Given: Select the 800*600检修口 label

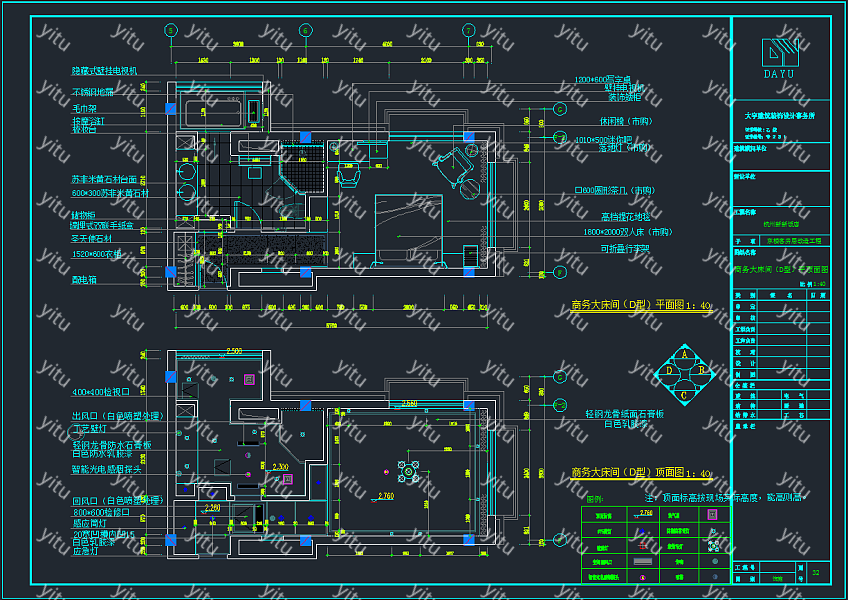Looking at the screenshot, I should point(101,512).
